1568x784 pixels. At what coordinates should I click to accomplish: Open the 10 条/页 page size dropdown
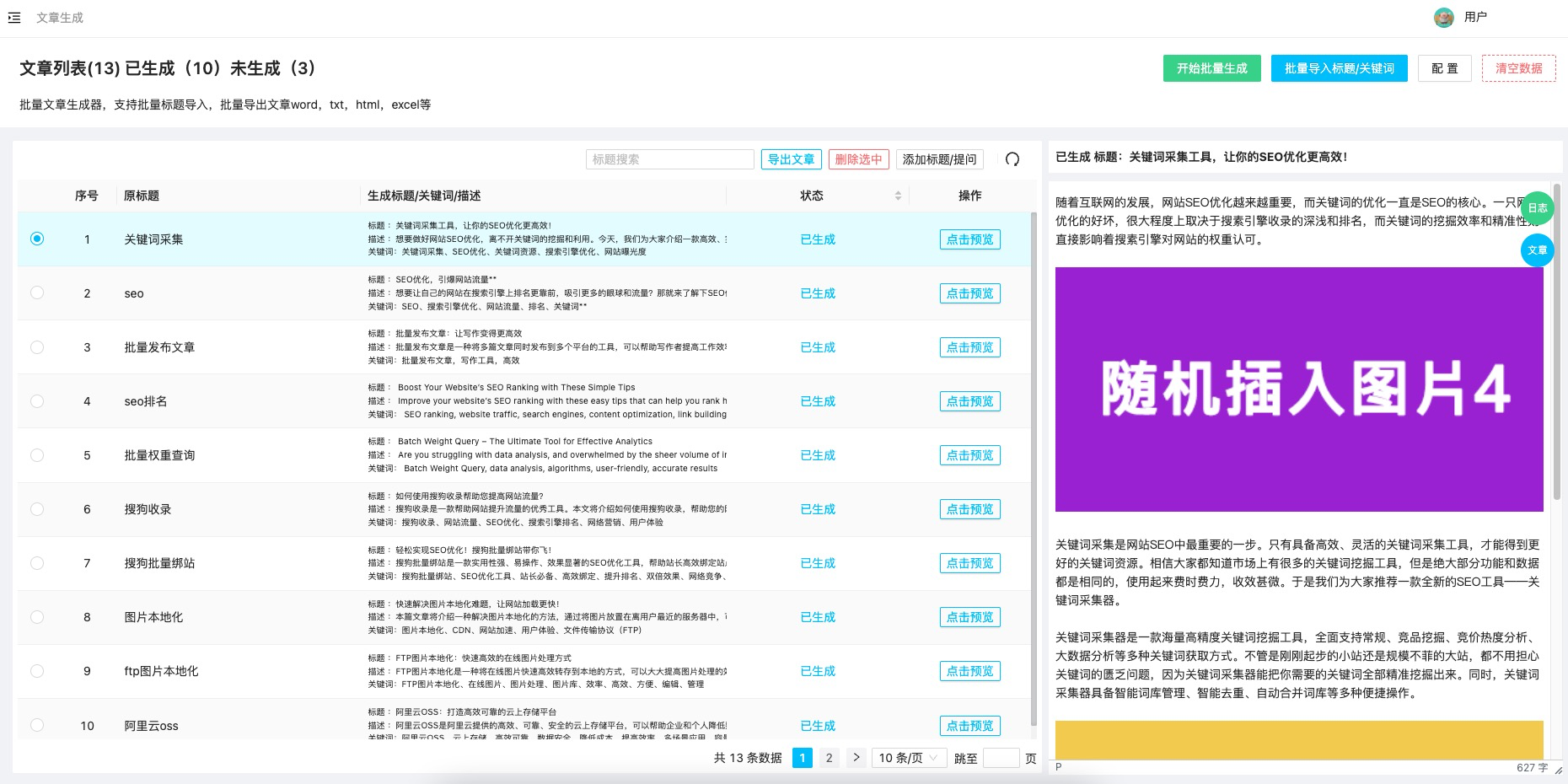908,758
